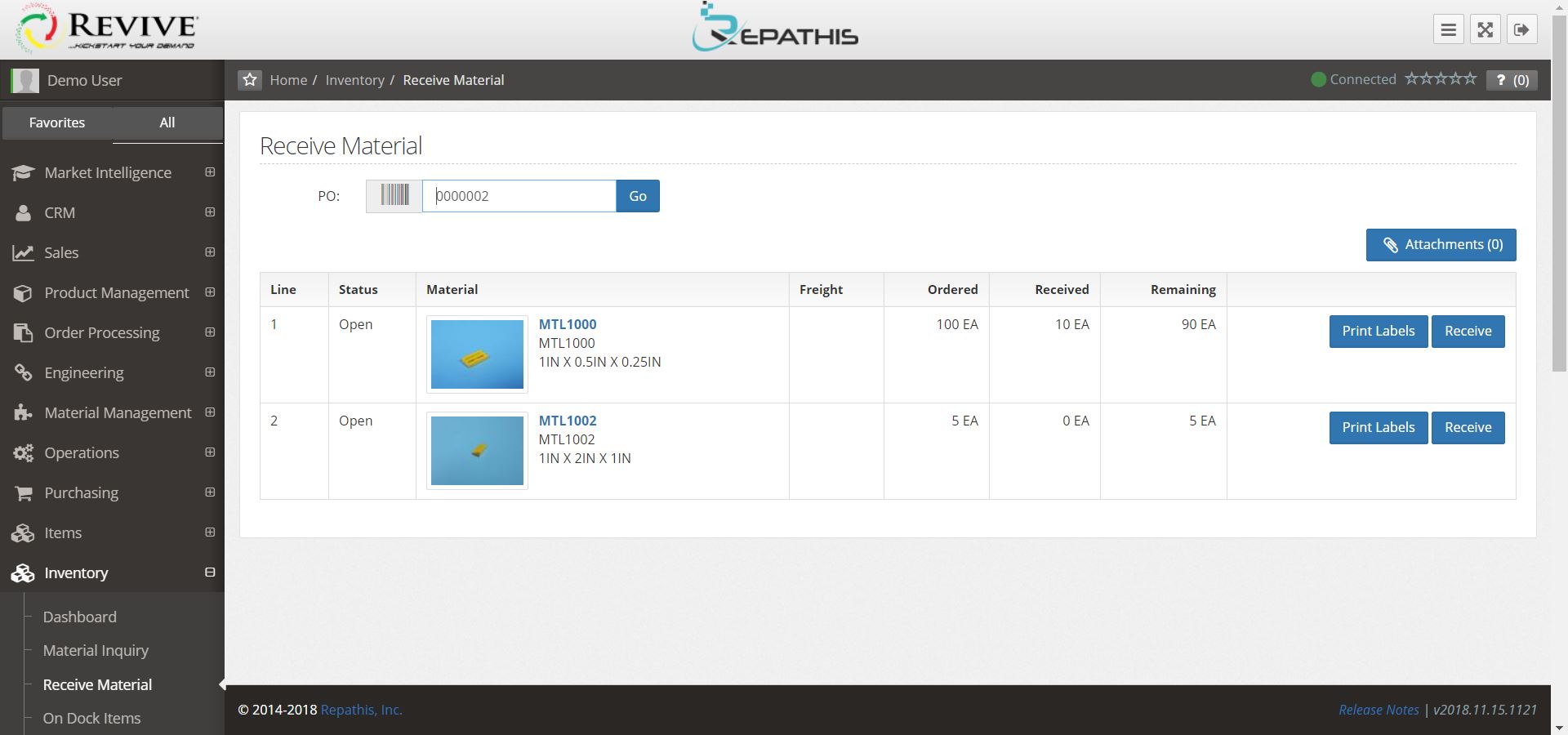Open the MTL1000 material link

click(x=568, y=324)
